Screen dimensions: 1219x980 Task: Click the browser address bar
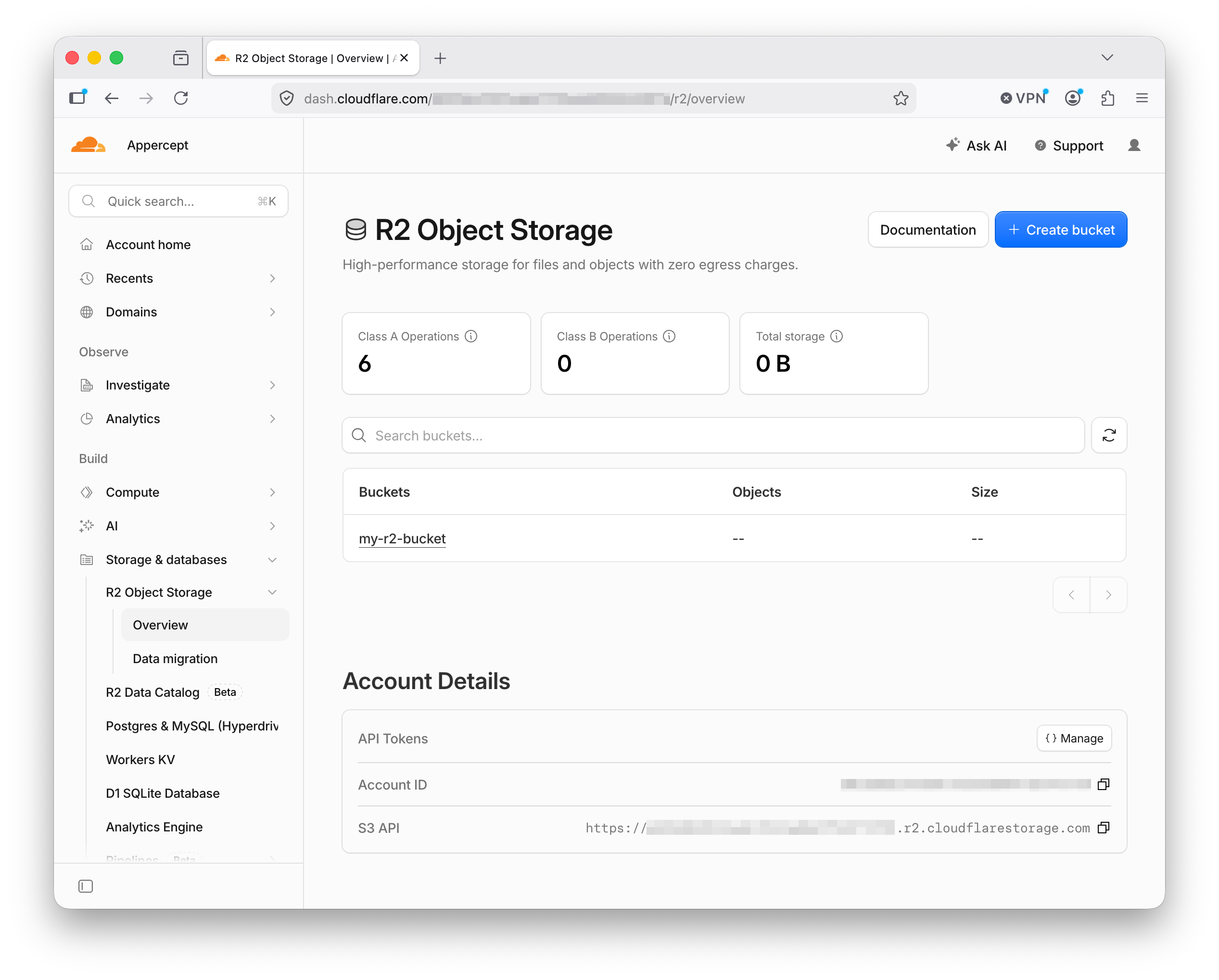tap(593, 99)
